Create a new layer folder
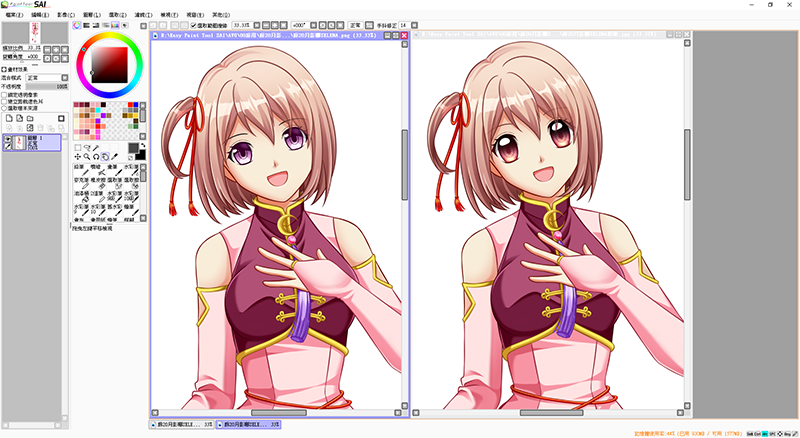The image size is (800, 438). 30,118
